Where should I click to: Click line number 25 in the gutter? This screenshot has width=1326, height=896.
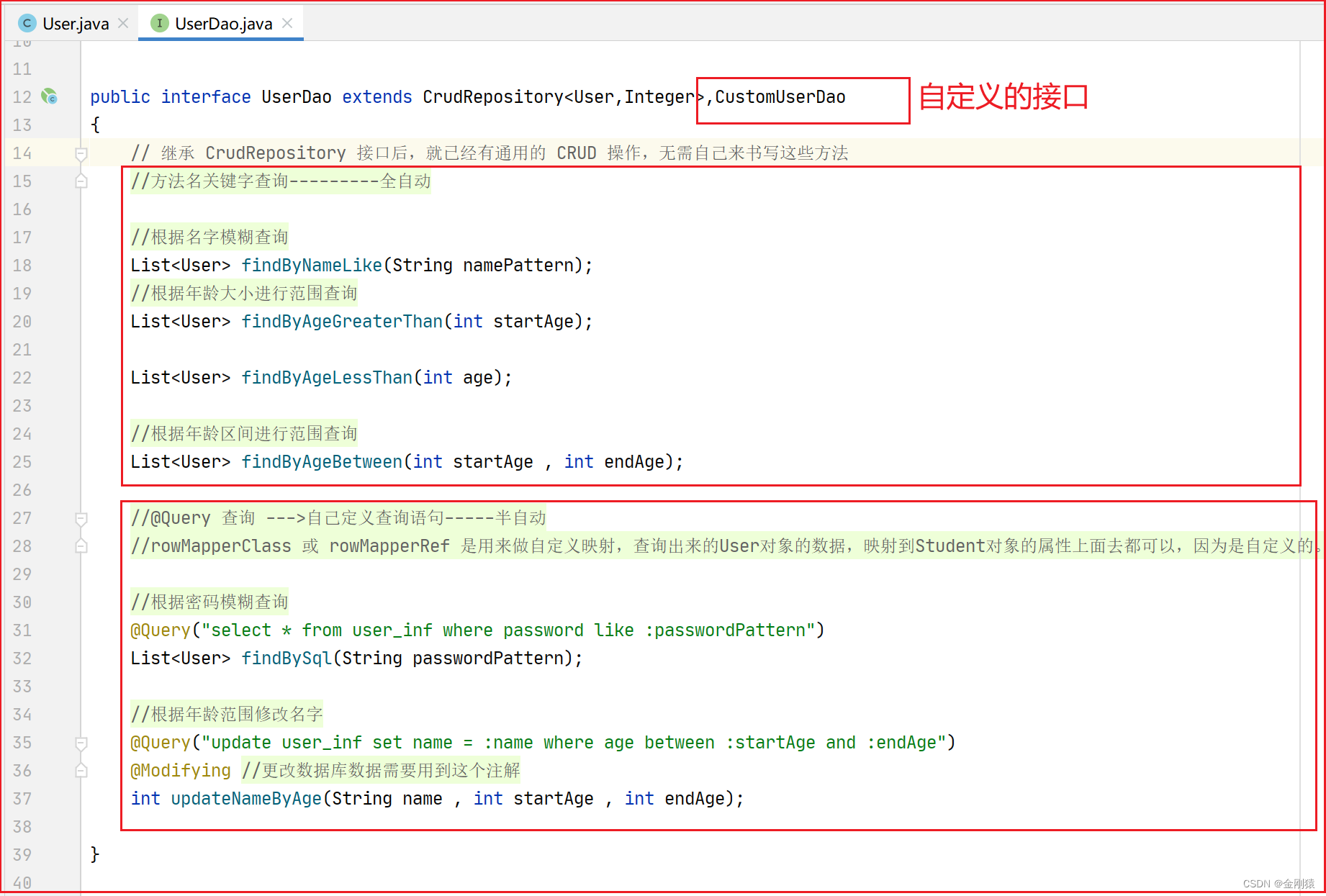pos(22,462)
